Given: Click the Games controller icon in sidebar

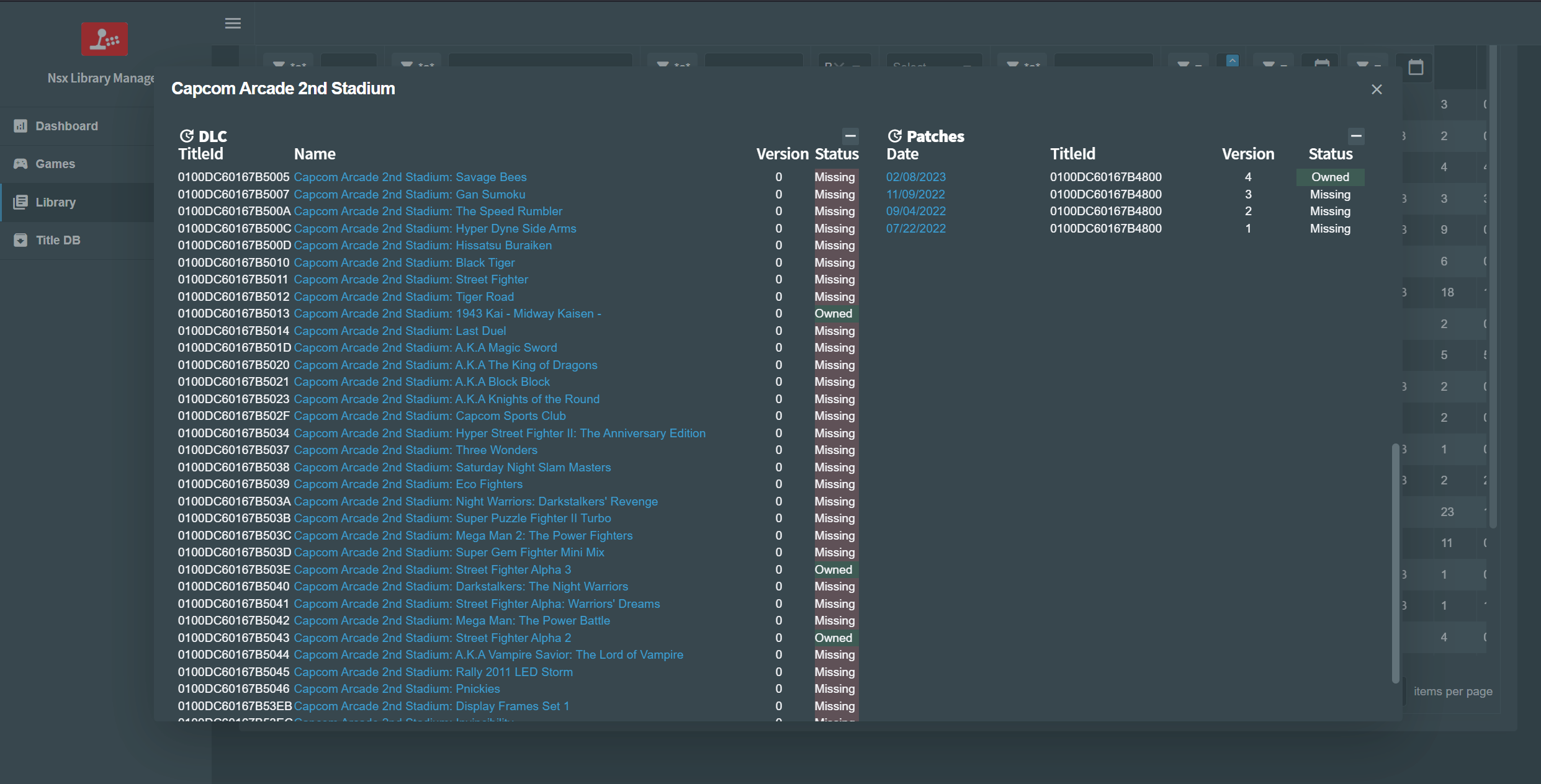Looking at the screenshot, I should coord(20,164).
